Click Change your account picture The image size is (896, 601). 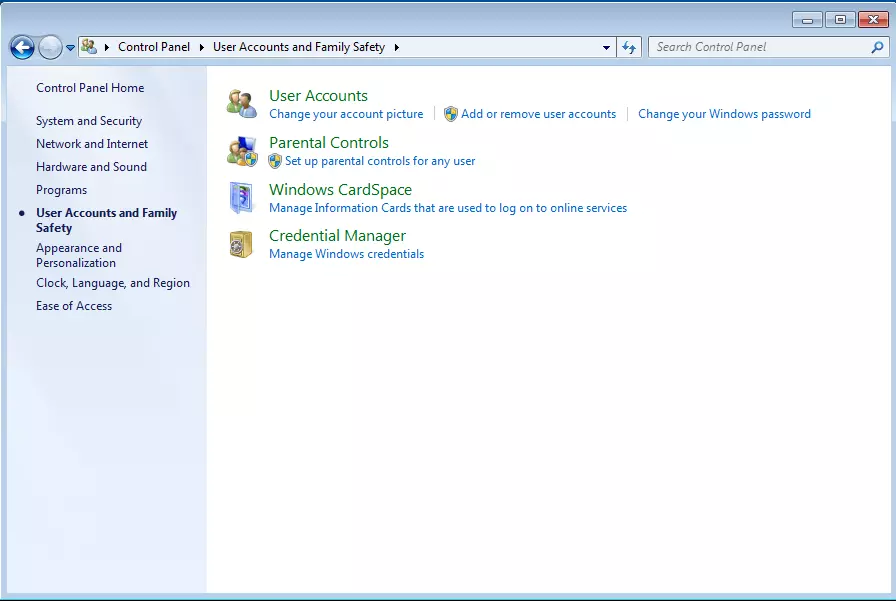click(346, 114)
